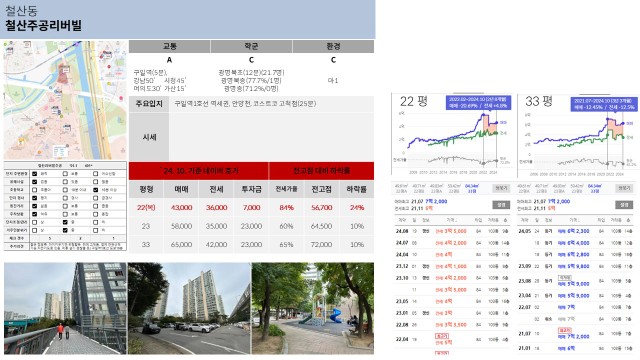The width and height of the screenshot is (640, 360).
Task: Click gray button beside 매매최고 under 33 평 chart
Action: tap(624, 205)
